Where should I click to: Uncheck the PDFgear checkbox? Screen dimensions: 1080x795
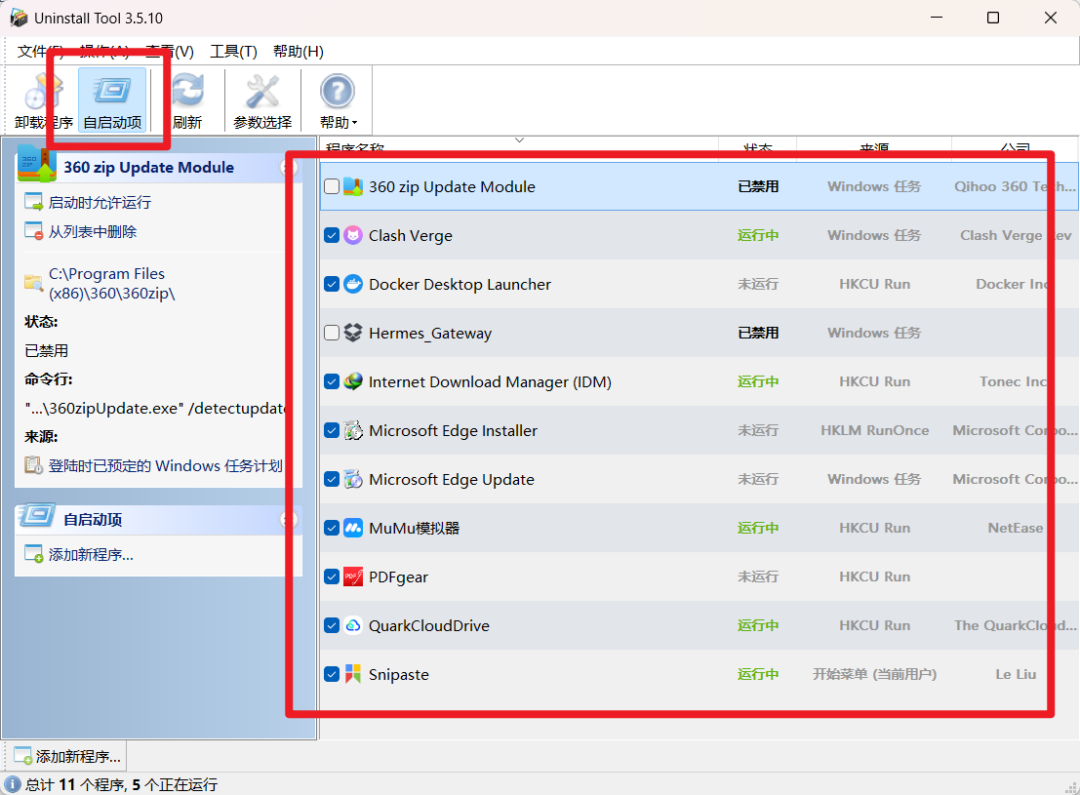(x=331, y=577)
